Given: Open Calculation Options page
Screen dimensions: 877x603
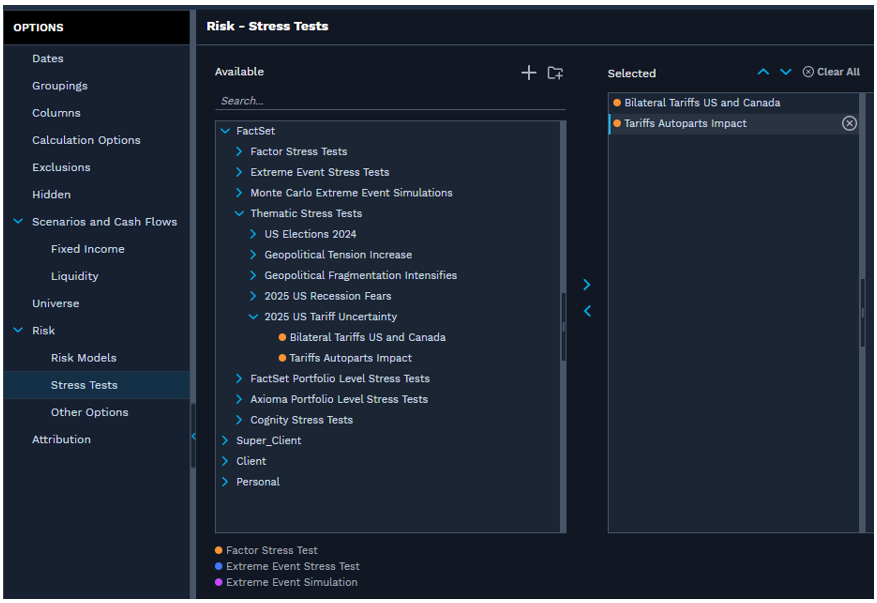Looking at the screenshot, I should pos(86,140).
